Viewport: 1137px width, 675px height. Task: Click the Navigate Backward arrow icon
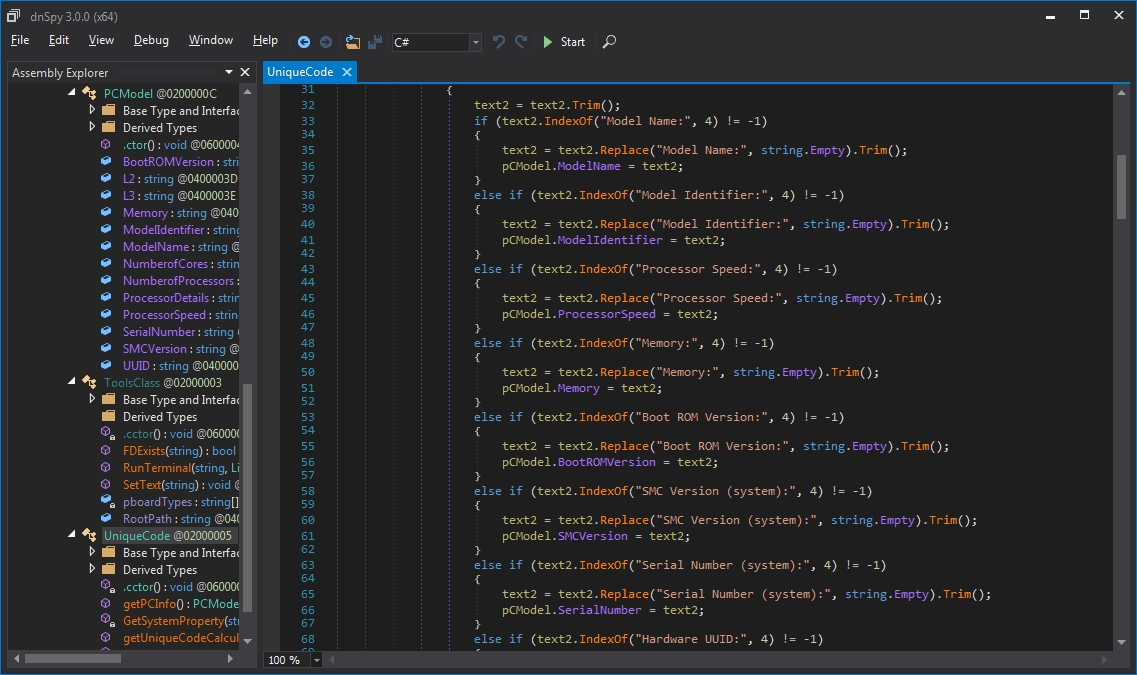(x=304, y=42)
